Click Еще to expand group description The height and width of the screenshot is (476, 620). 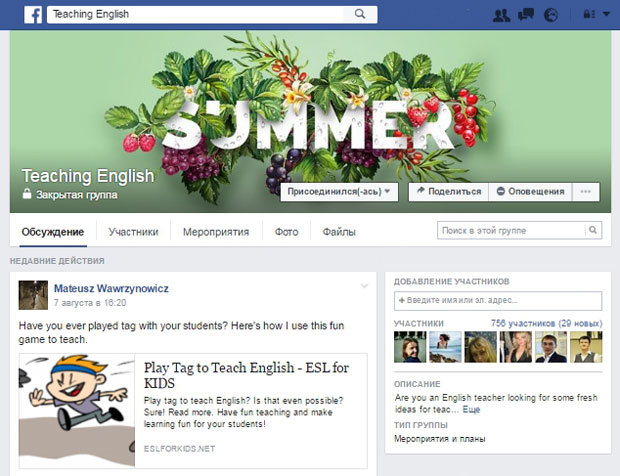point(471,410)
